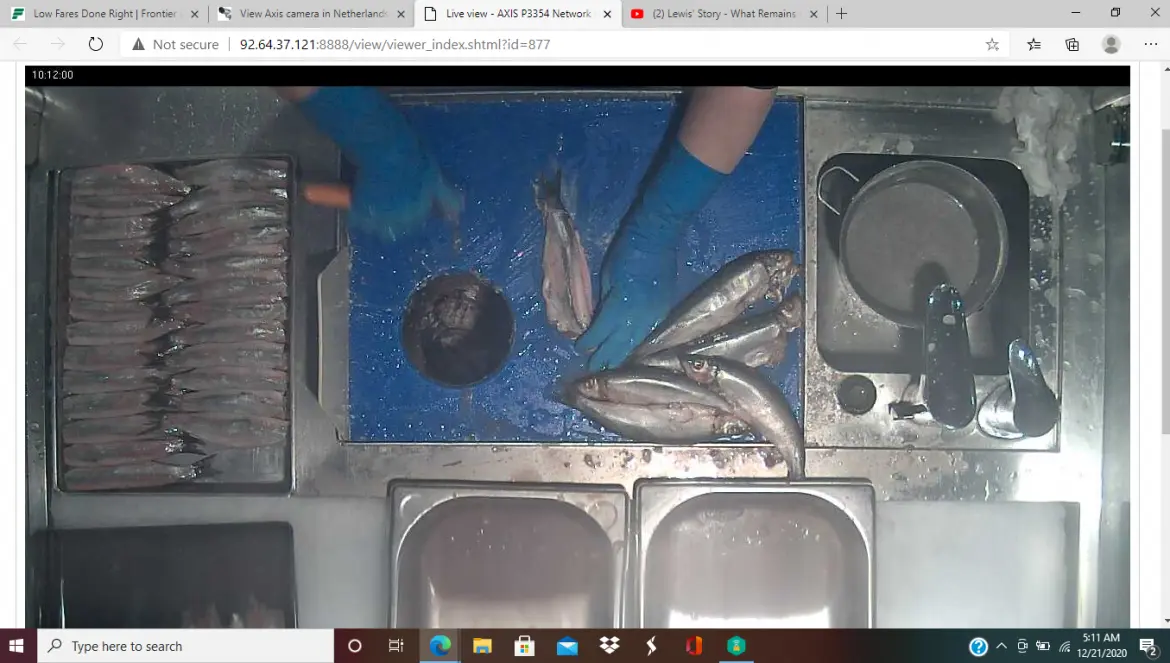The image size is (1170, 663).
Task: Click the address bar URL
Action: point(395,44)
